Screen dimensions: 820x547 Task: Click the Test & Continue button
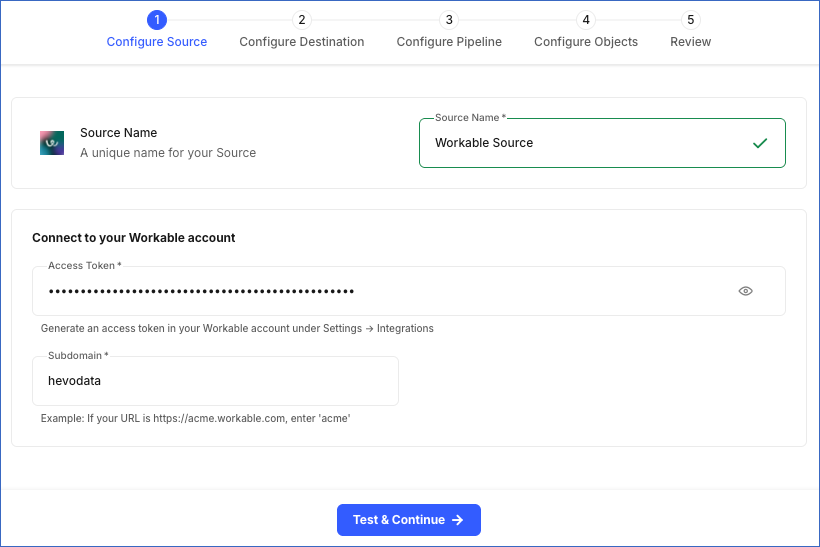pos(408,520)
